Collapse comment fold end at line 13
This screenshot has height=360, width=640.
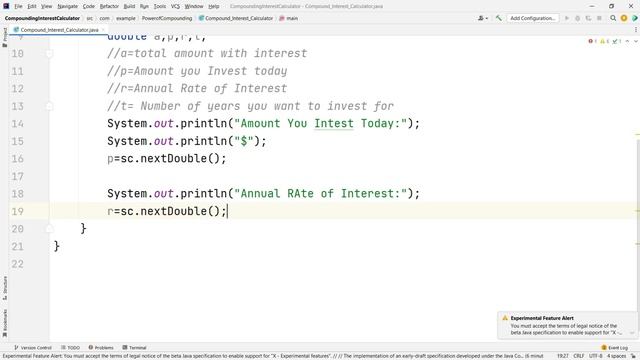tap(49, 106)
